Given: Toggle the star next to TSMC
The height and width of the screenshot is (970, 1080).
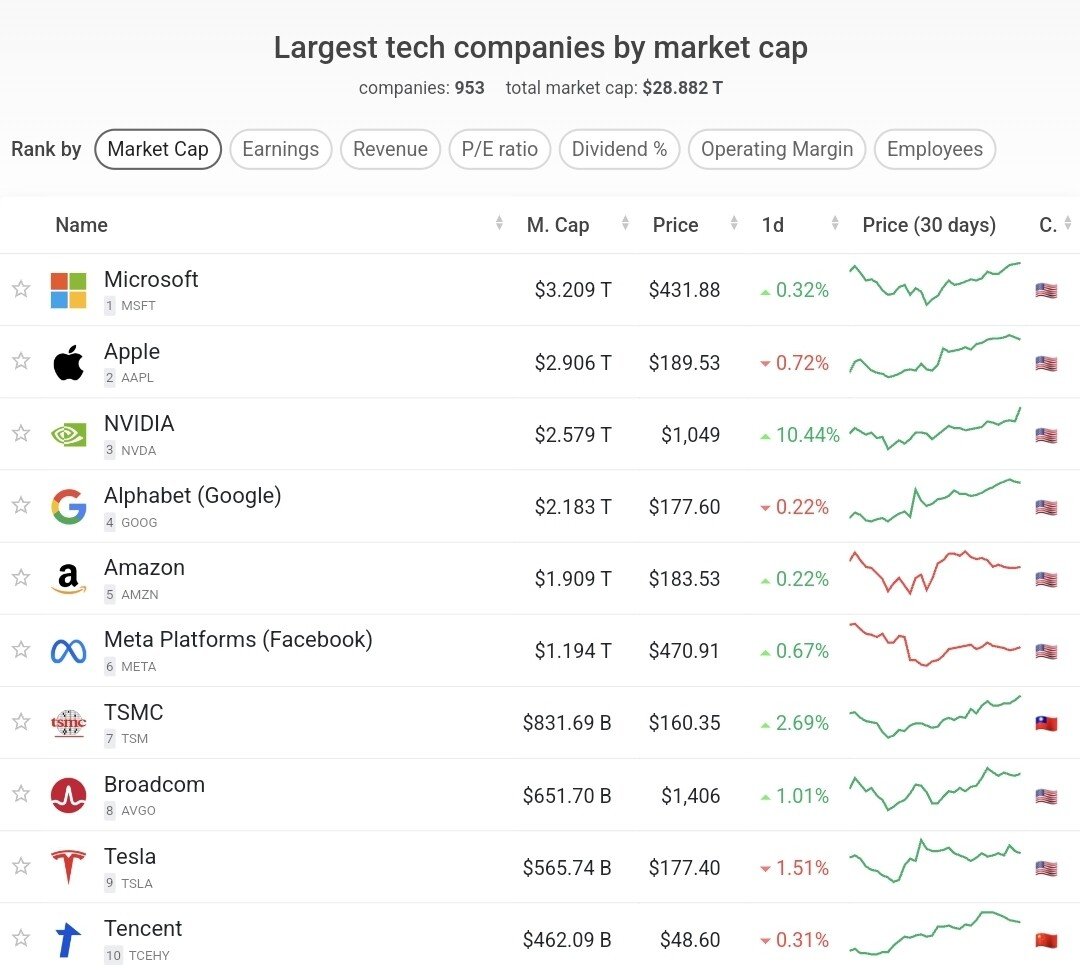Looking at the screenshot, I should pyautogui.click(x=21, y=721).
